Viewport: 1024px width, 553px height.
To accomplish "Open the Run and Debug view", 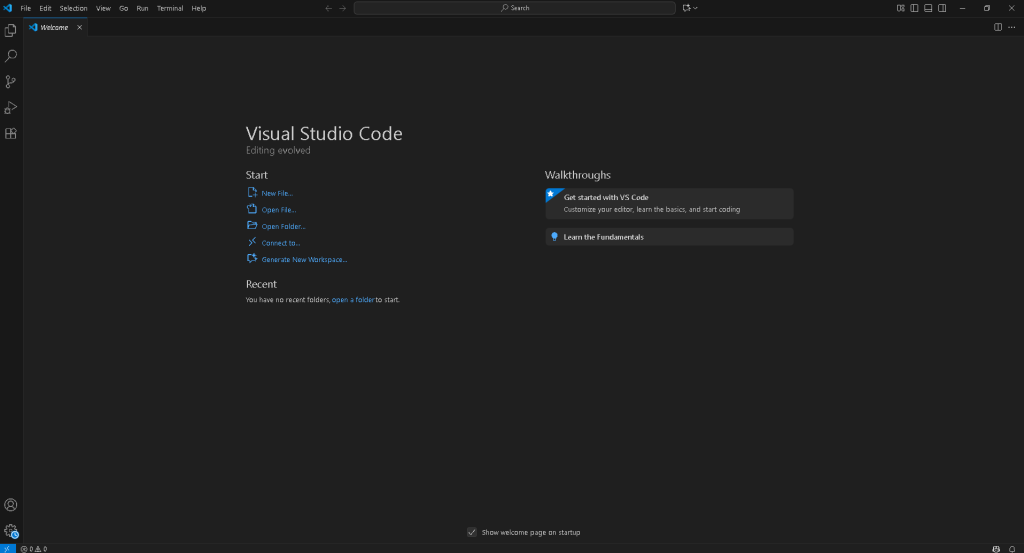I will click(x=11, y=108).
